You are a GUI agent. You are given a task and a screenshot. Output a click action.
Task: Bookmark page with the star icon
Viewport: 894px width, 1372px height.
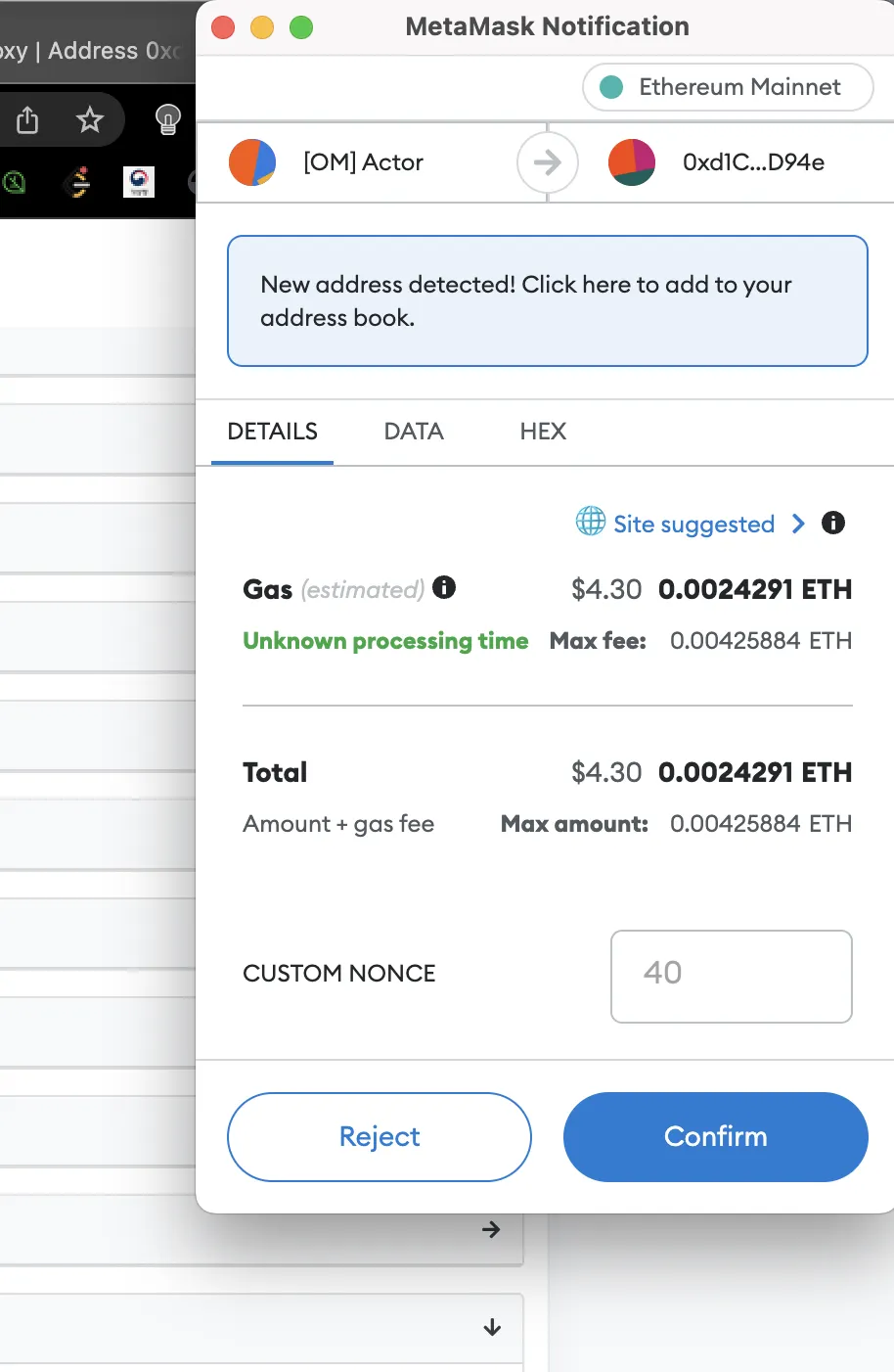90,119
